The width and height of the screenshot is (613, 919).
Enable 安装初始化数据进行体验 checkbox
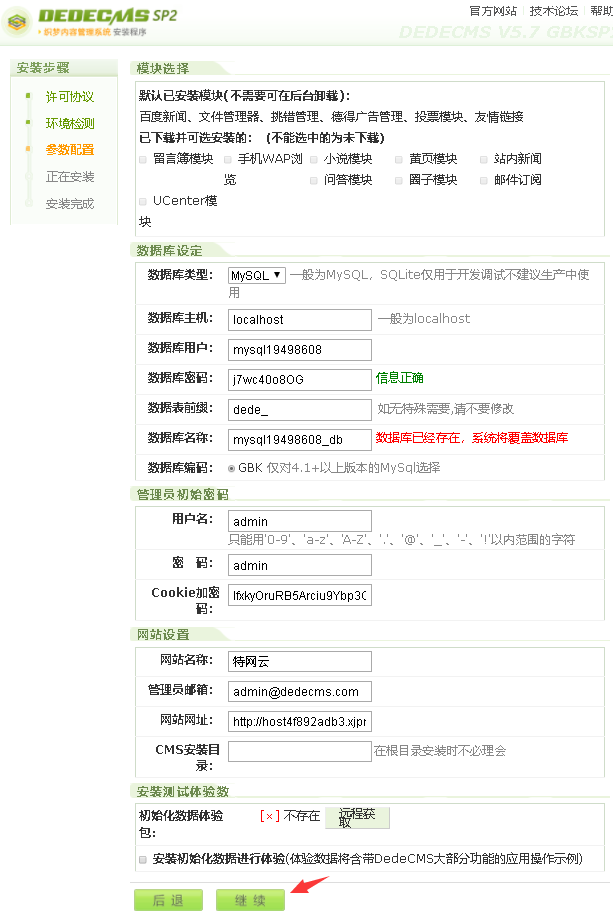142,860
